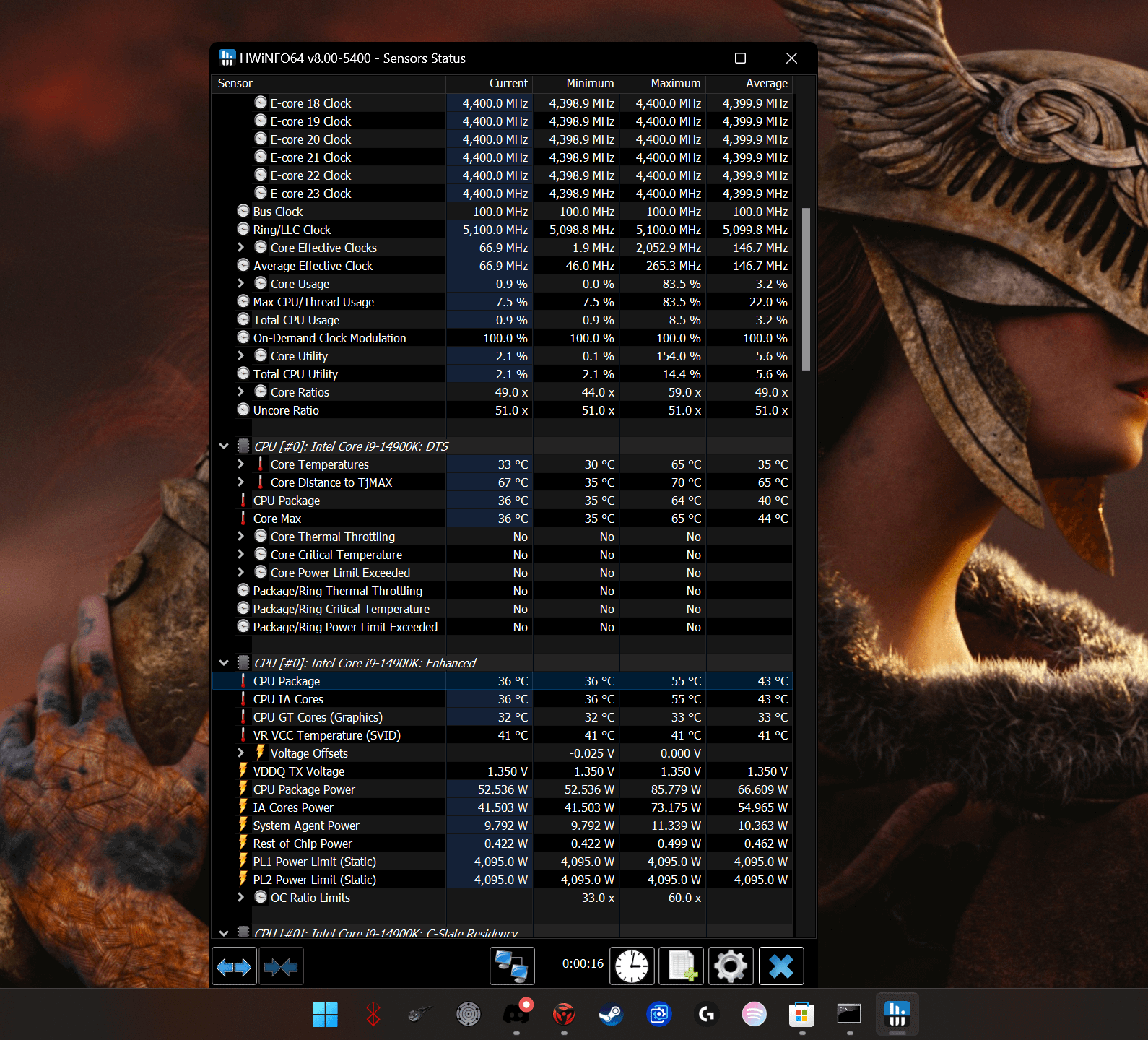Click the chip icon on the Enhanced header
The height and width of the screenshot is (1040, 1148).
[x=243, y=662]
